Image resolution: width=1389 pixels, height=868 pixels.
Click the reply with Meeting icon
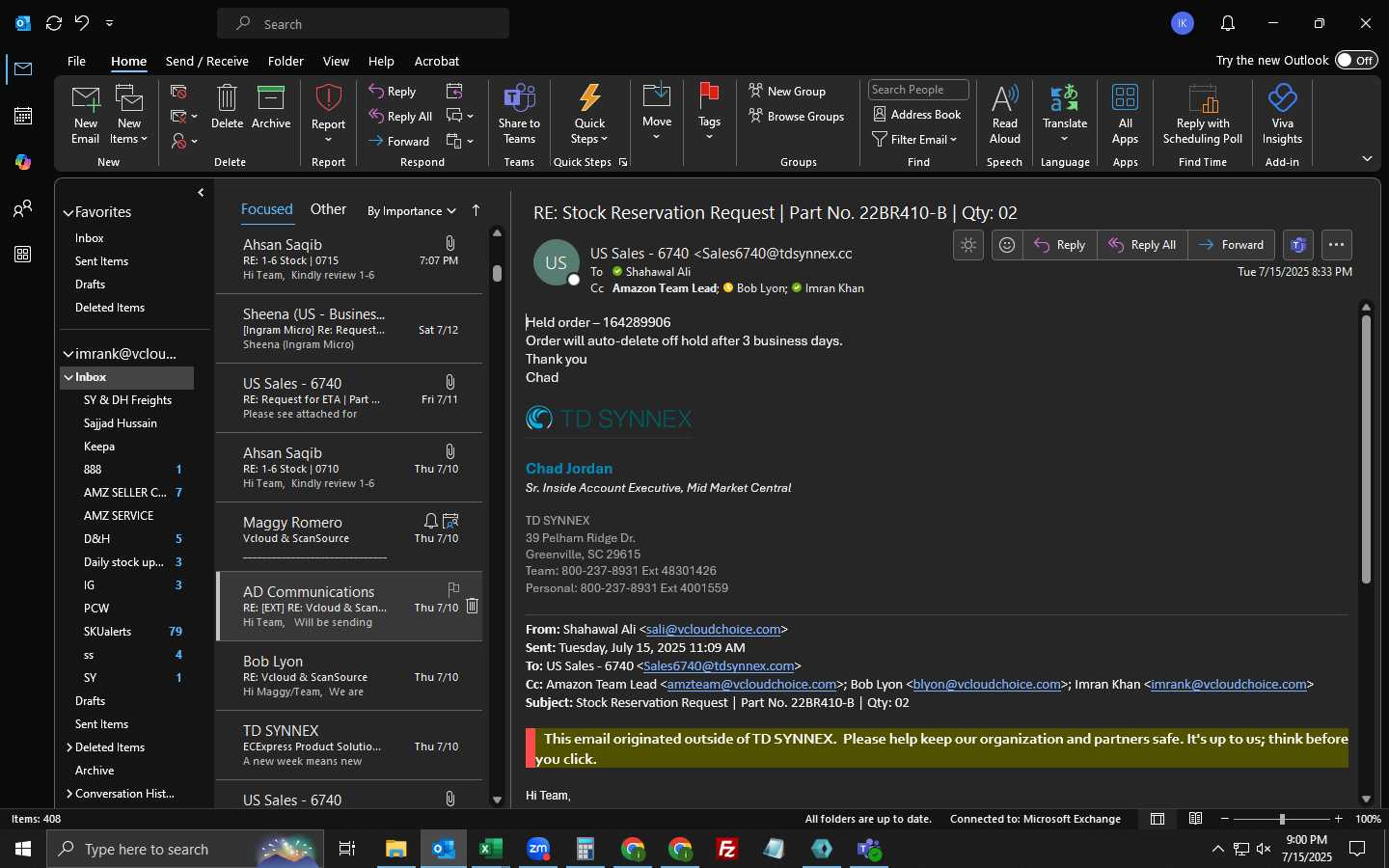click(454, 92)
